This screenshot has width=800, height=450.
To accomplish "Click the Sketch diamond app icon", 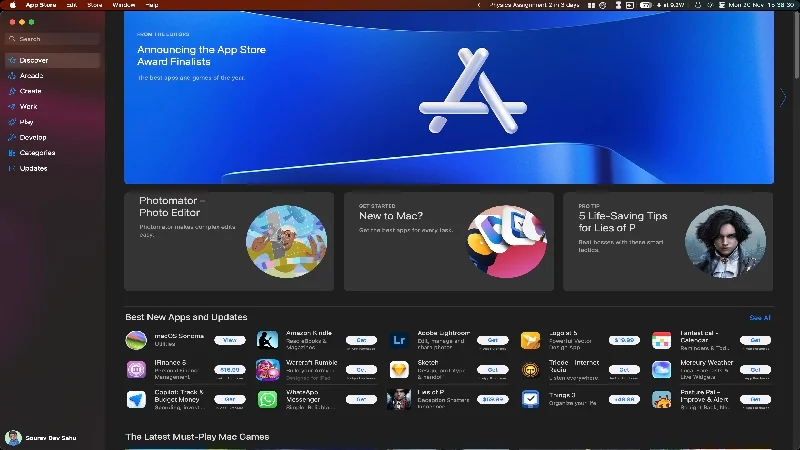I will point(399,369).
